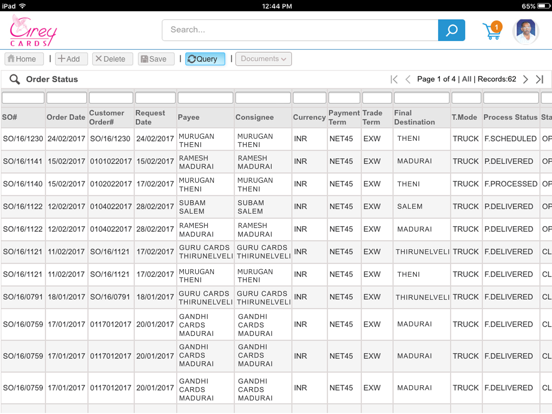552x414 pixels.
Task: Go to the previous page of records
Action: point(408,79)
